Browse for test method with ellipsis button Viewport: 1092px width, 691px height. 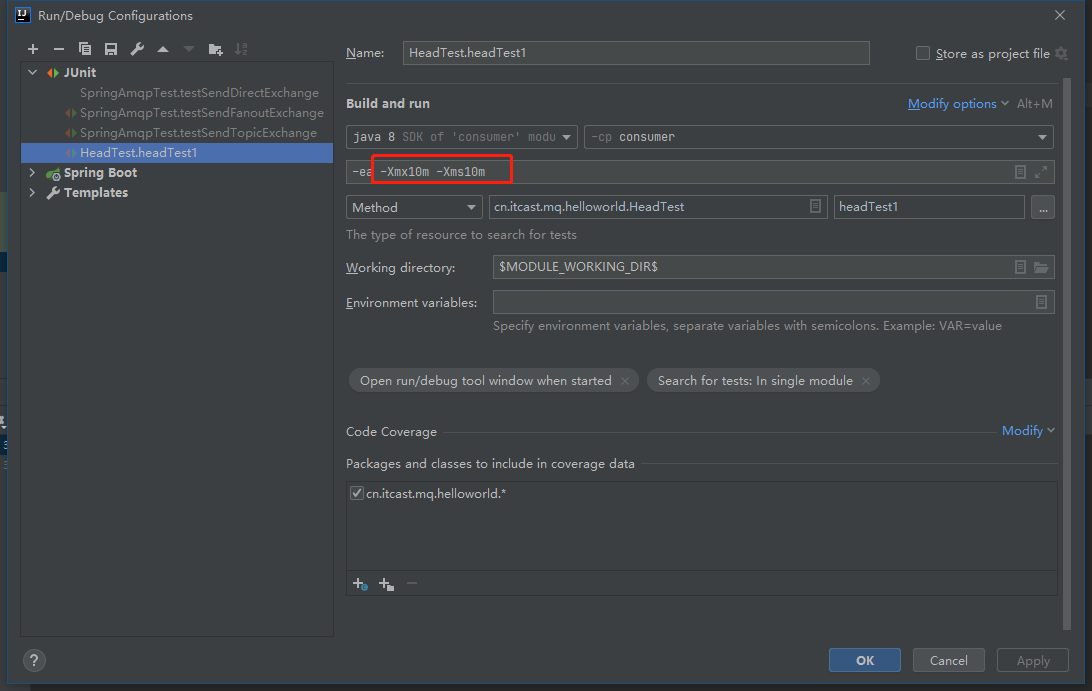click(x=1043, y=208)
